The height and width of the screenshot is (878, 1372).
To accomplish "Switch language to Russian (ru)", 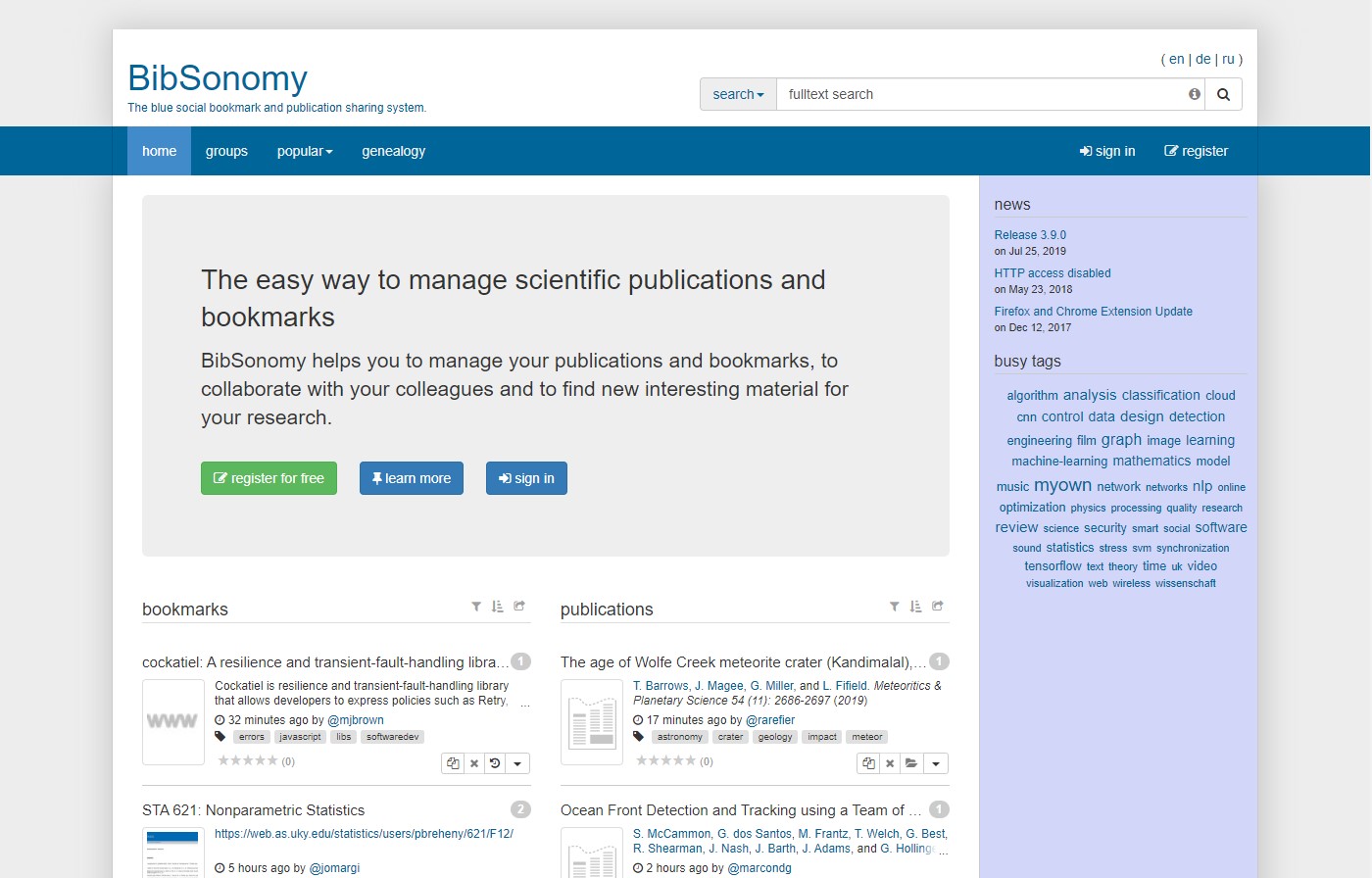I will (x=1228, y=59).
